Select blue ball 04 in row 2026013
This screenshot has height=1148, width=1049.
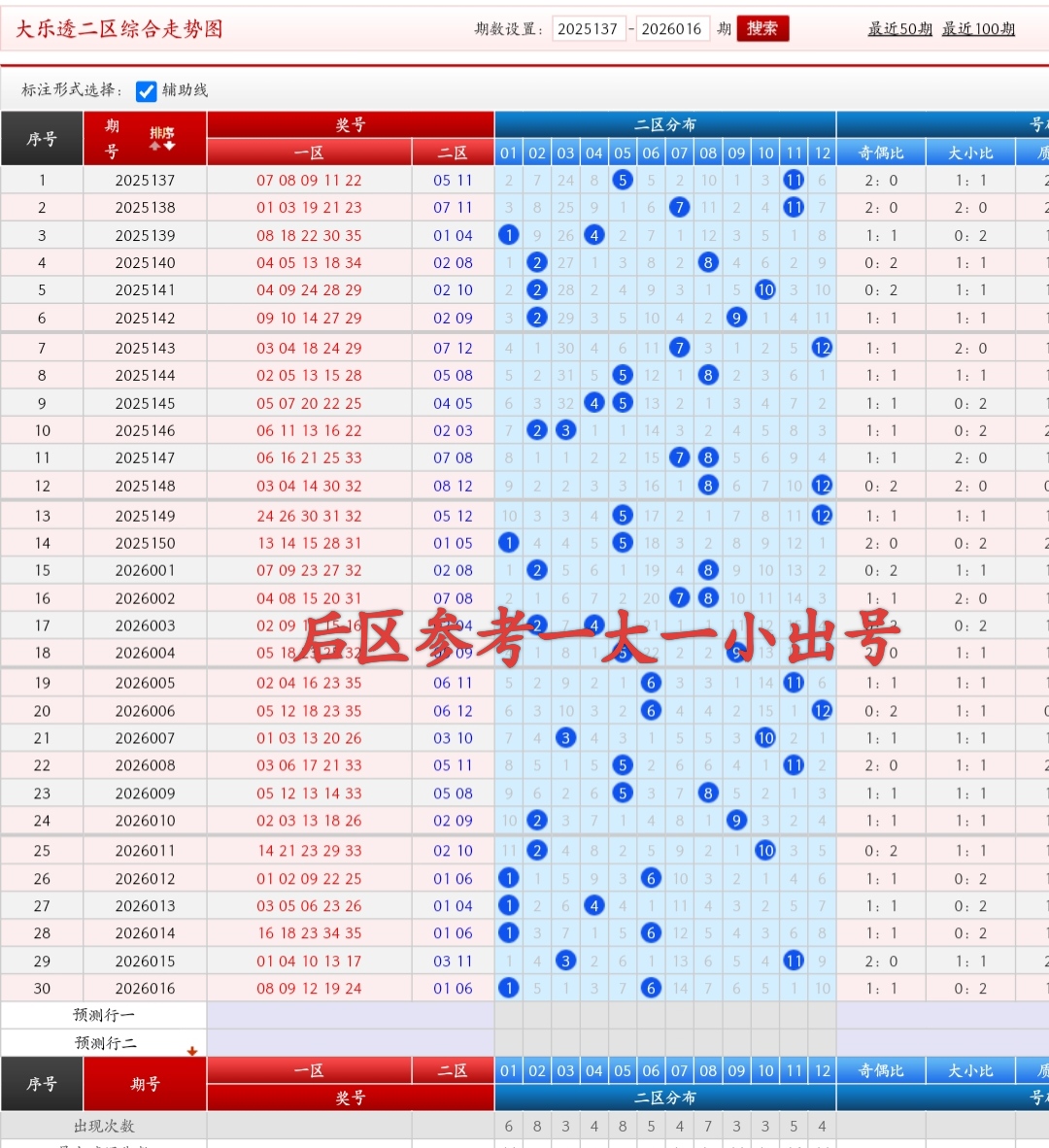(594, 905)
